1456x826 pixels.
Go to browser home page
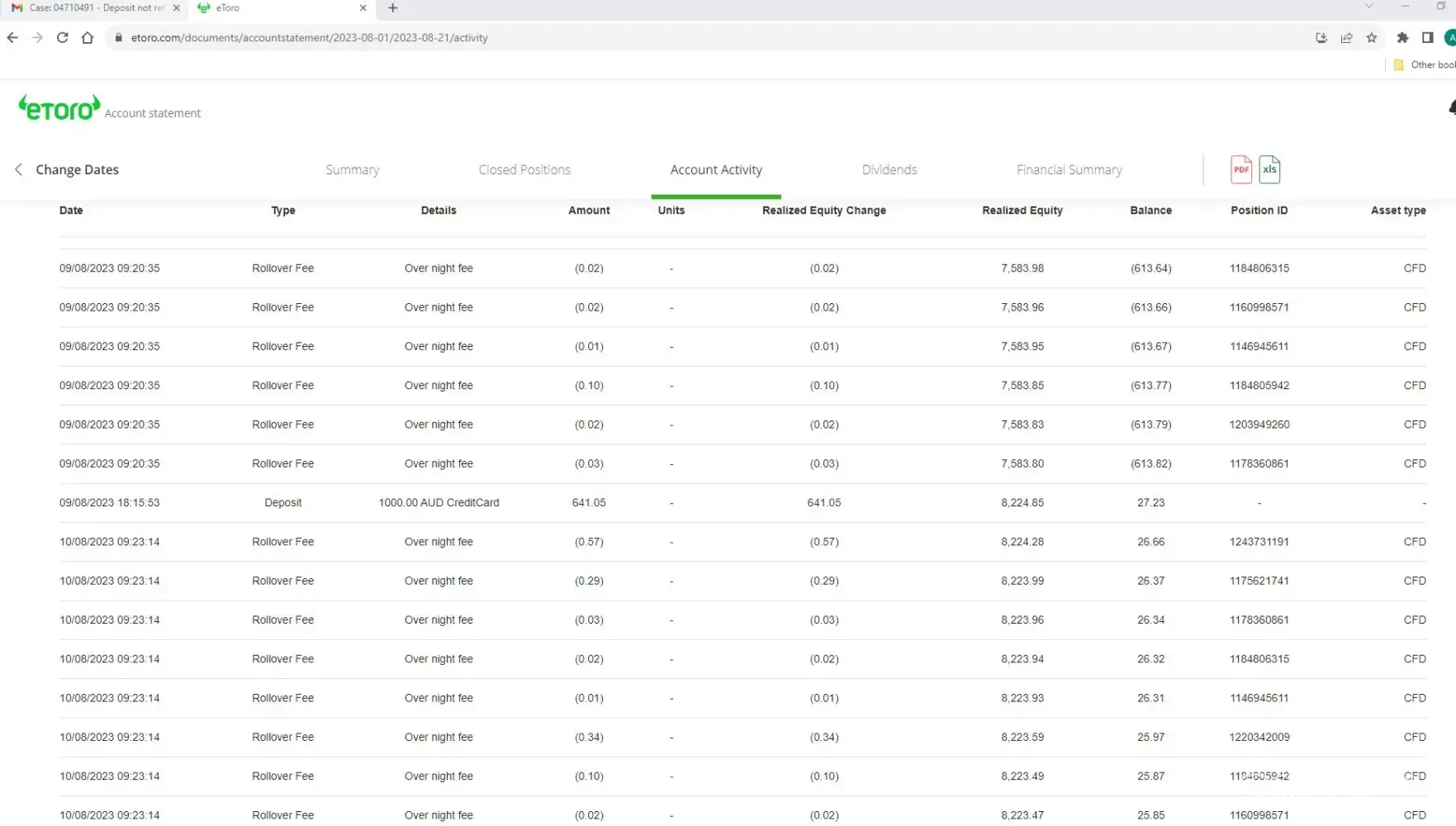[88, 37]
